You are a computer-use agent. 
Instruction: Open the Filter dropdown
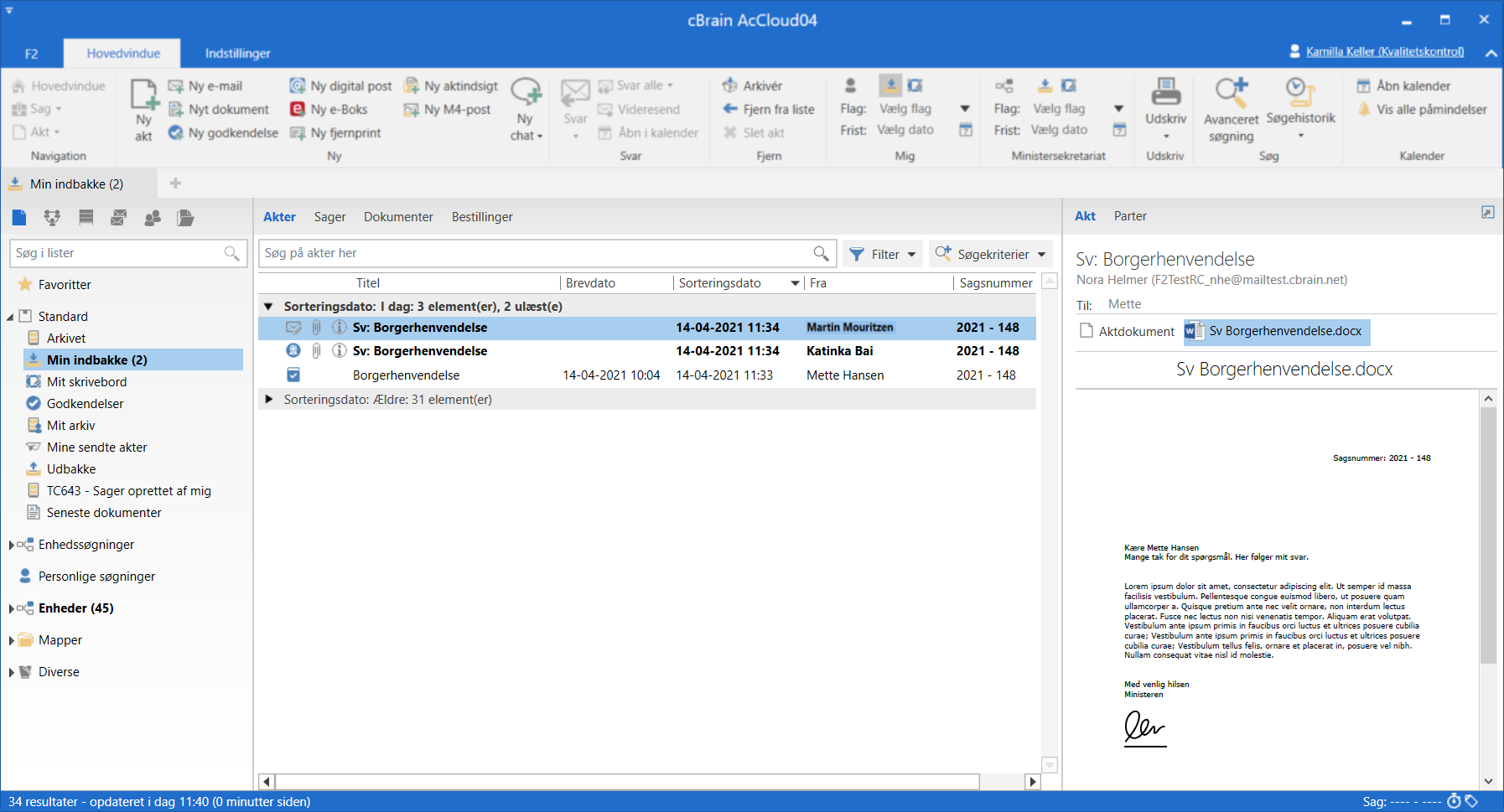tap(883, 254)
